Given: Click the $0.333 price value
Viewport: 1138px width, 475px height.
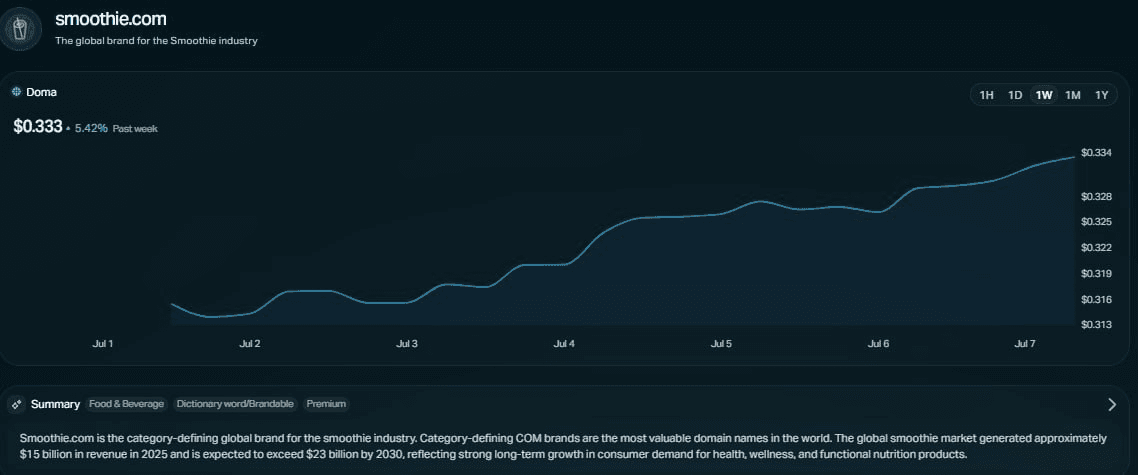Looking at the screenshot, I should (x=38, y=126).
